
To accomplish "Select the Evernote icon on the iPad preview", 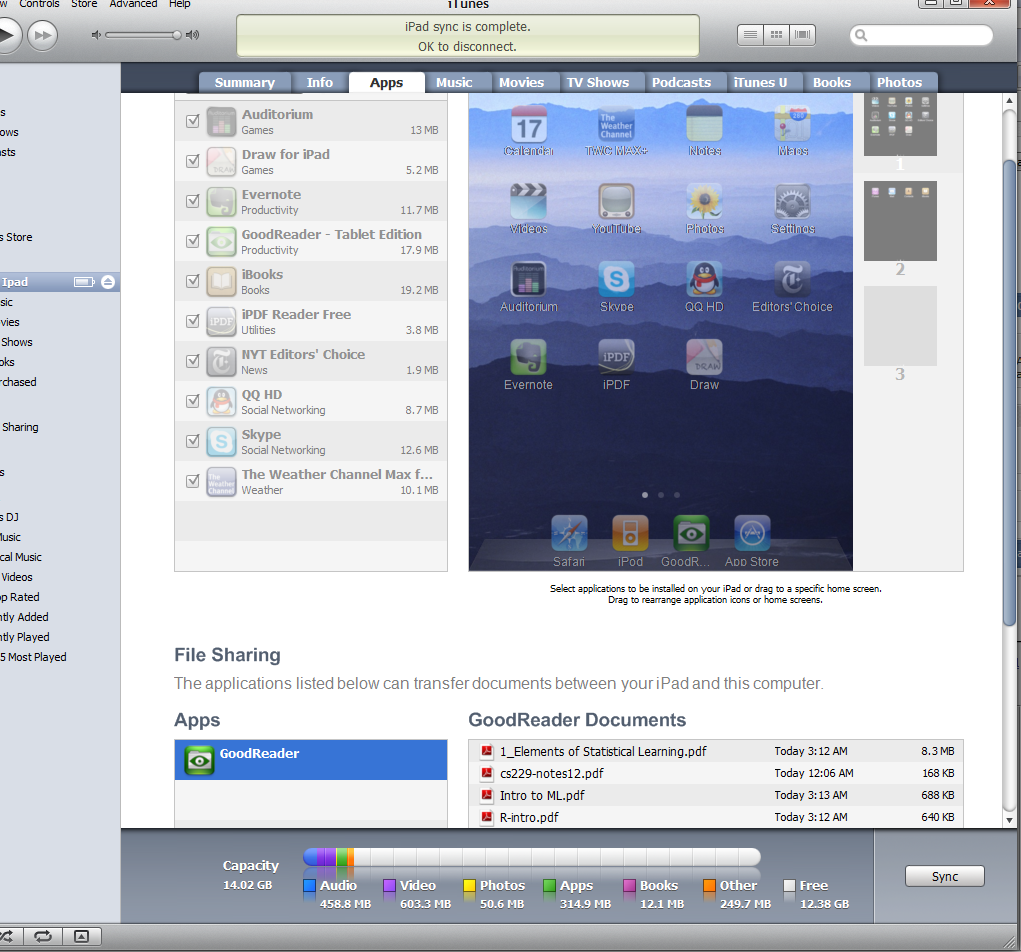I will tap(528, 357).
